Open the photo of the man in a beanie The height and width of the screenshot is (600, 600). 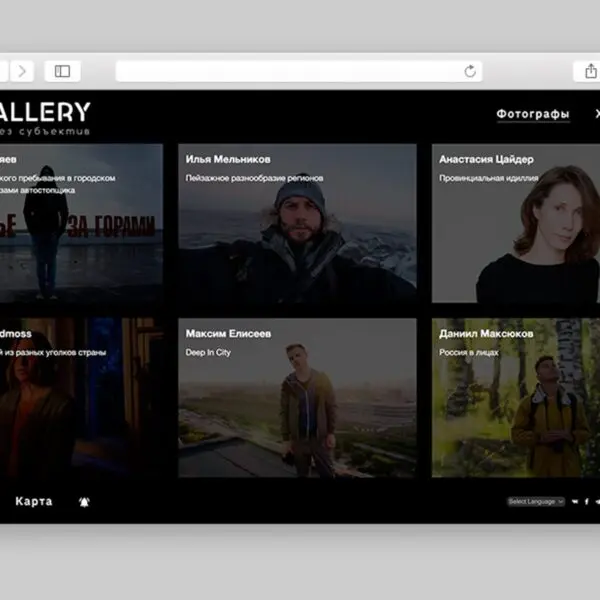pyautogui.click(x=297, y=240)
